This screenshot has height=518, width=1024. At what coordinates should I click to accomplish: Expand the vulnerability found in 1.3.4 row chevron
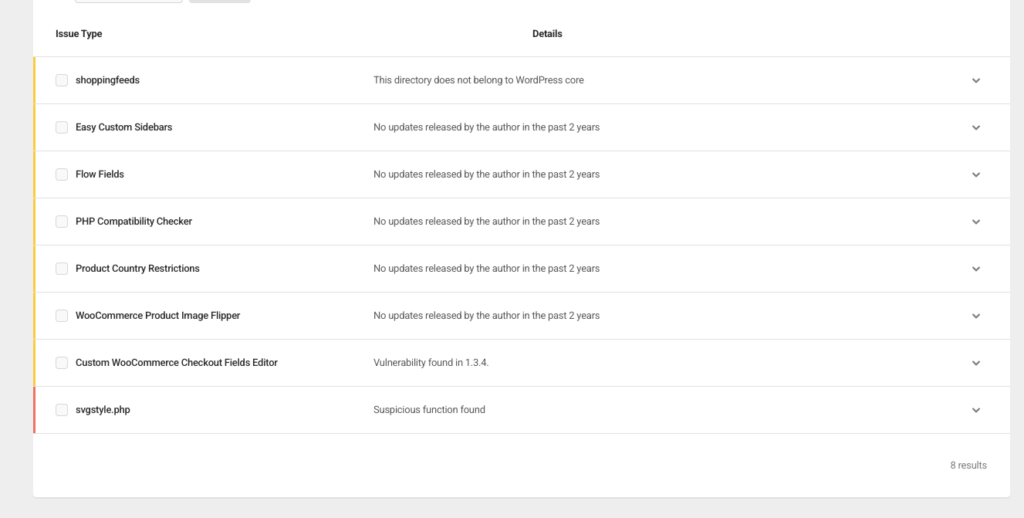[976, 363]
